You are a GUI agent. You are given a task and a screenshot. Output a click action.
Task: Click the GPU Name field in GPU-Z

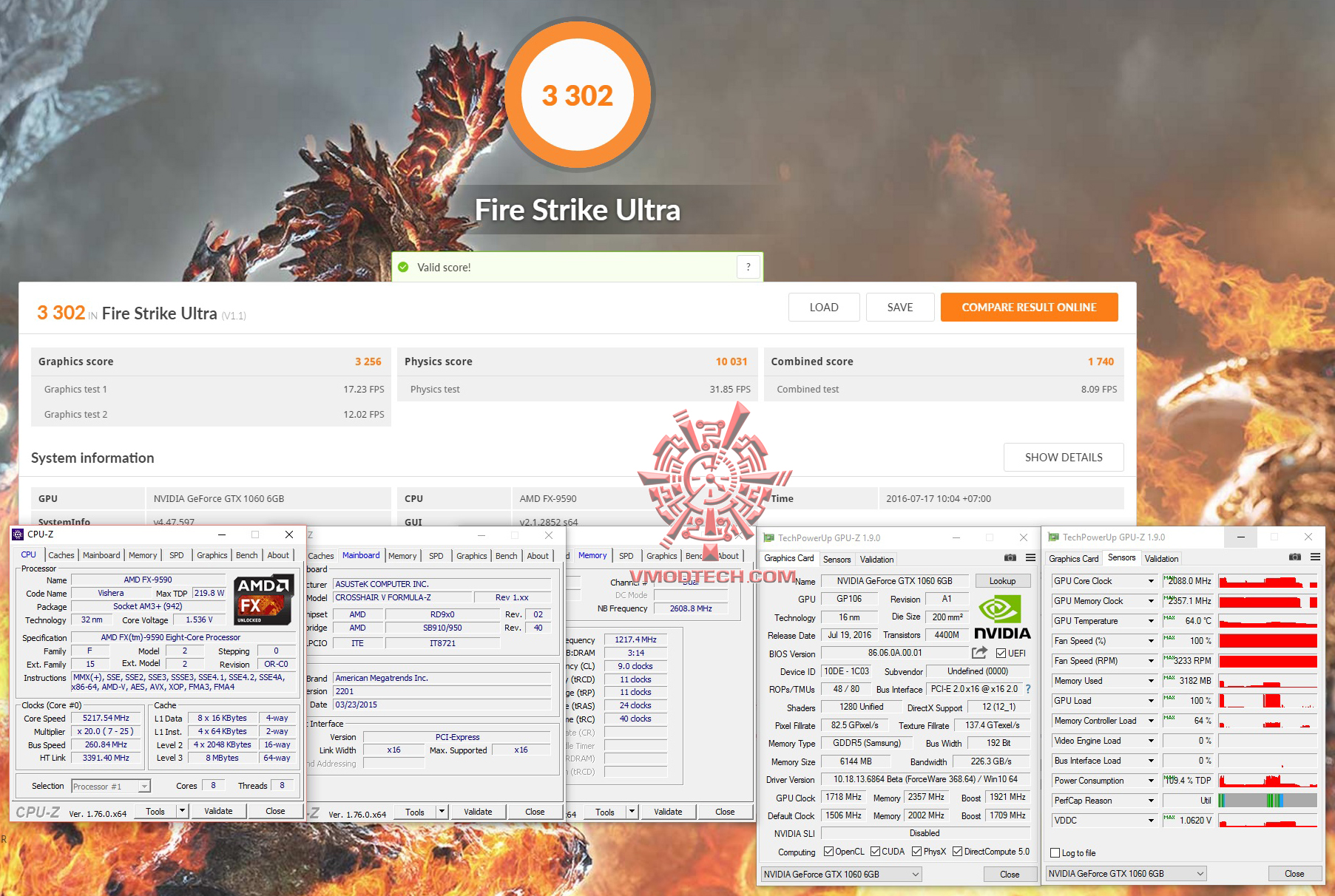click(894, 581)
